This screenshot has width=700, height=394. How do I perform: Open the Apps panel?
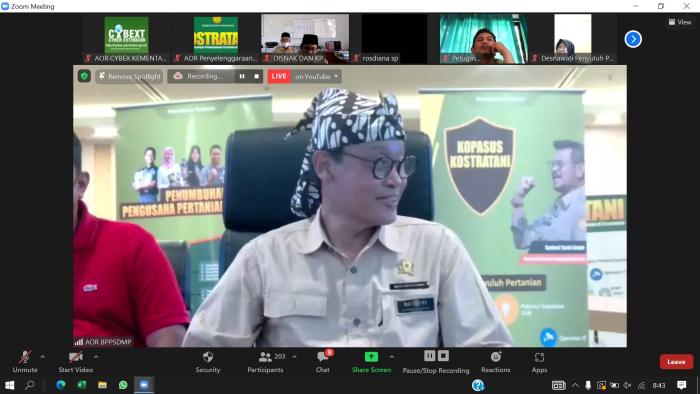pos(539,362)
